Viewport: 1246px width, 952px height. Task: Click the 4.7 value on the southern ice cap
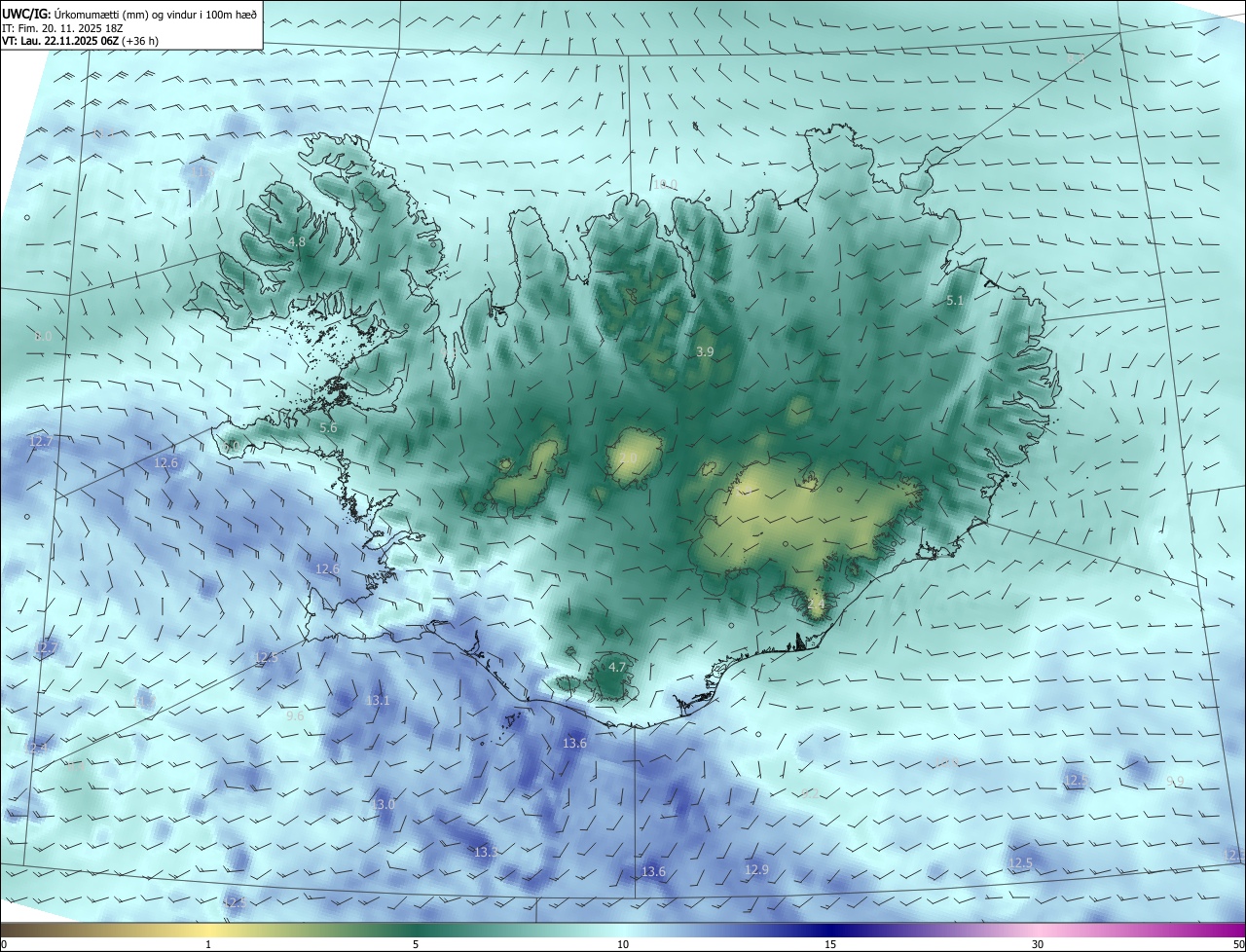point(617,667)
